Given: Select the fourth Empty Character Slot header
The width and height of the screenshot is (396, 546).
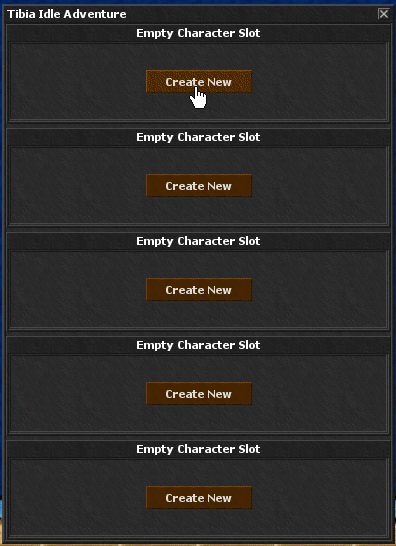Looking at the screenshot, I should pos(198,345).
